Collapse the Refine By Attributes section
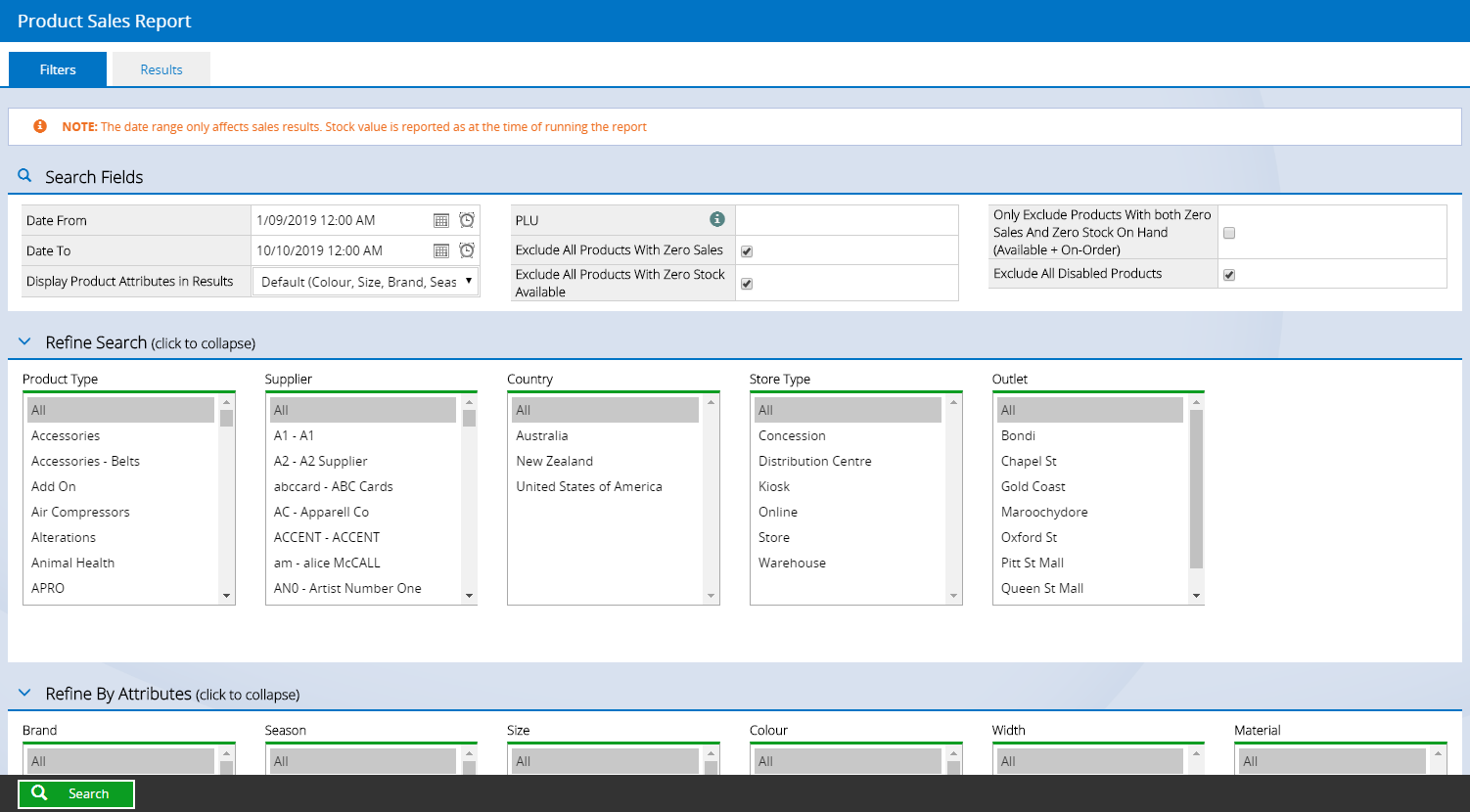The width and height of the screenshot is (1470, 812). [x=159, y=694]
